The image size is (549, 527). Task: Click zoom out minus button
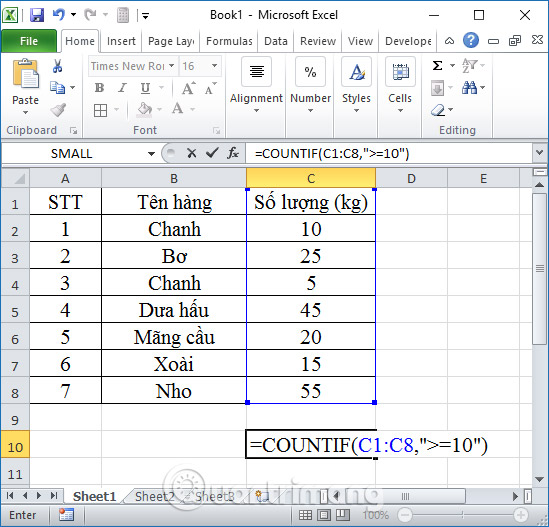[405, 515]
